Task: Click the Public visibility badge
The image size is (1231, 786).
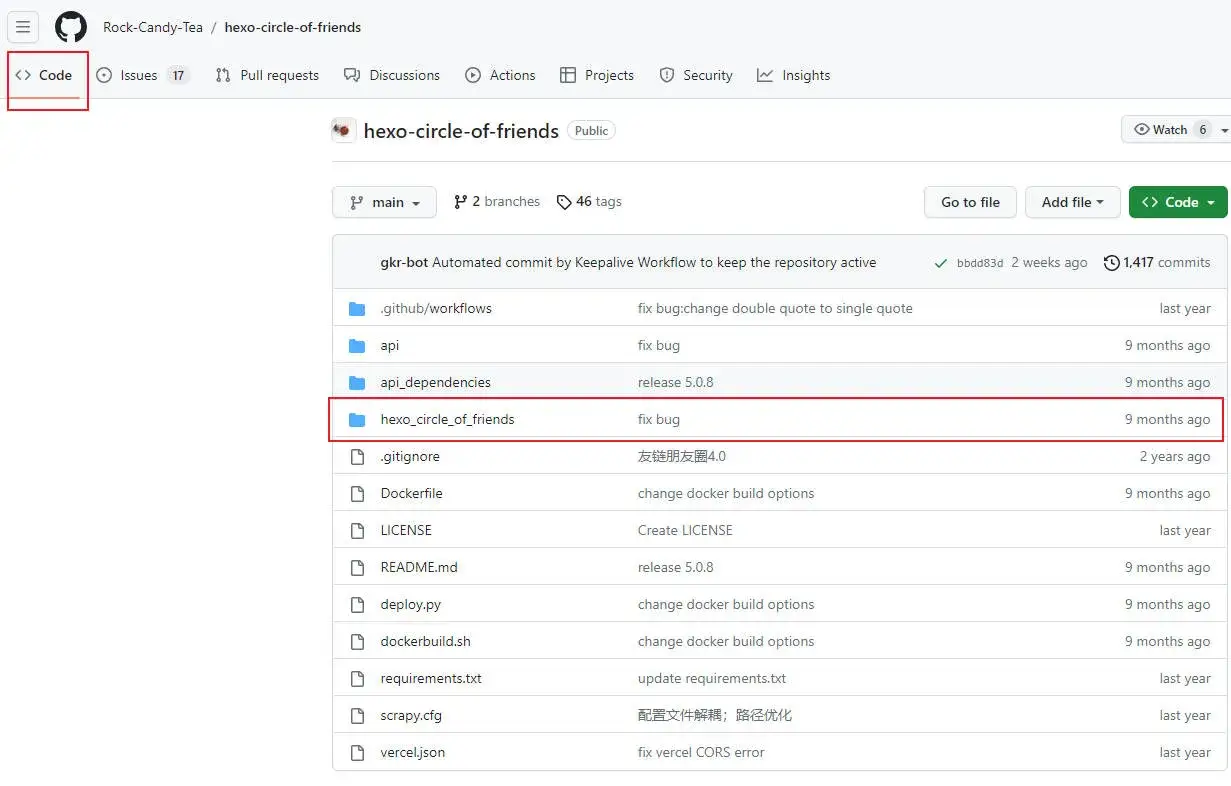Action: 591,131
